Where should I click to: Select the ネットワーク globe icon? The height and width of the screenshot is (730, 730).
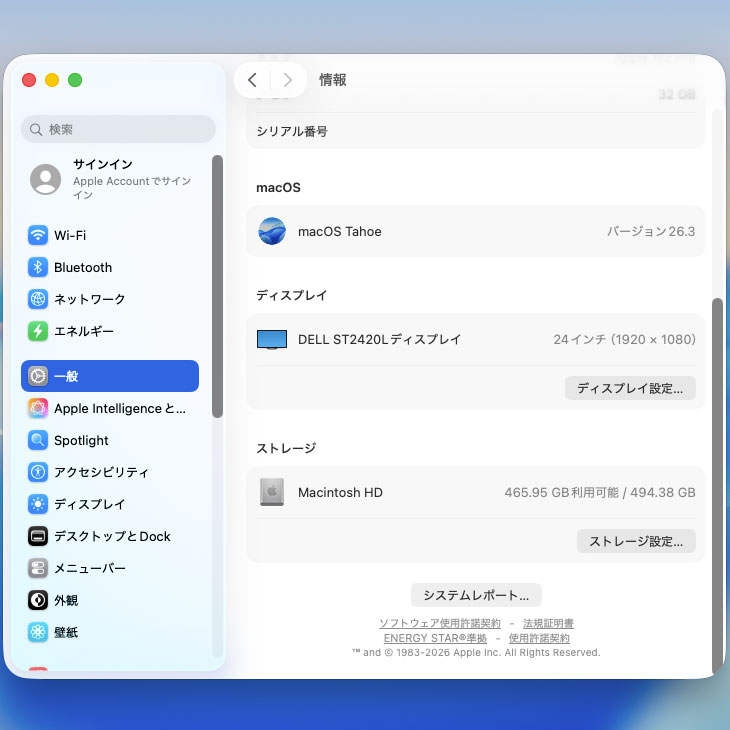38,299
